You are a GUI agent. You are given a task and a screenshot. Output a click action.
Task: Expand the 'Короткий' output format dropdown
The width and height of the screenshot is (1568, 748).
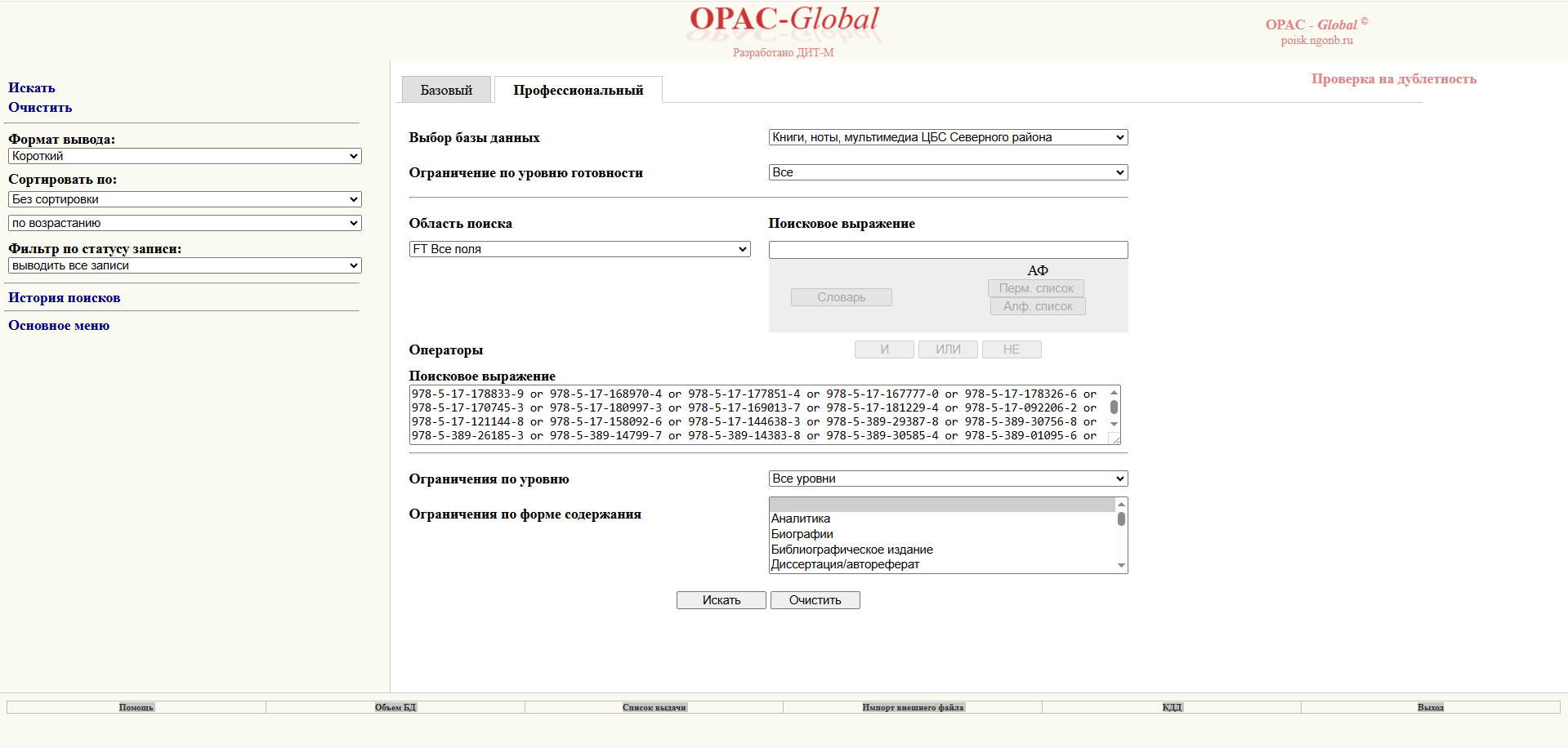(x=185, y=156)
